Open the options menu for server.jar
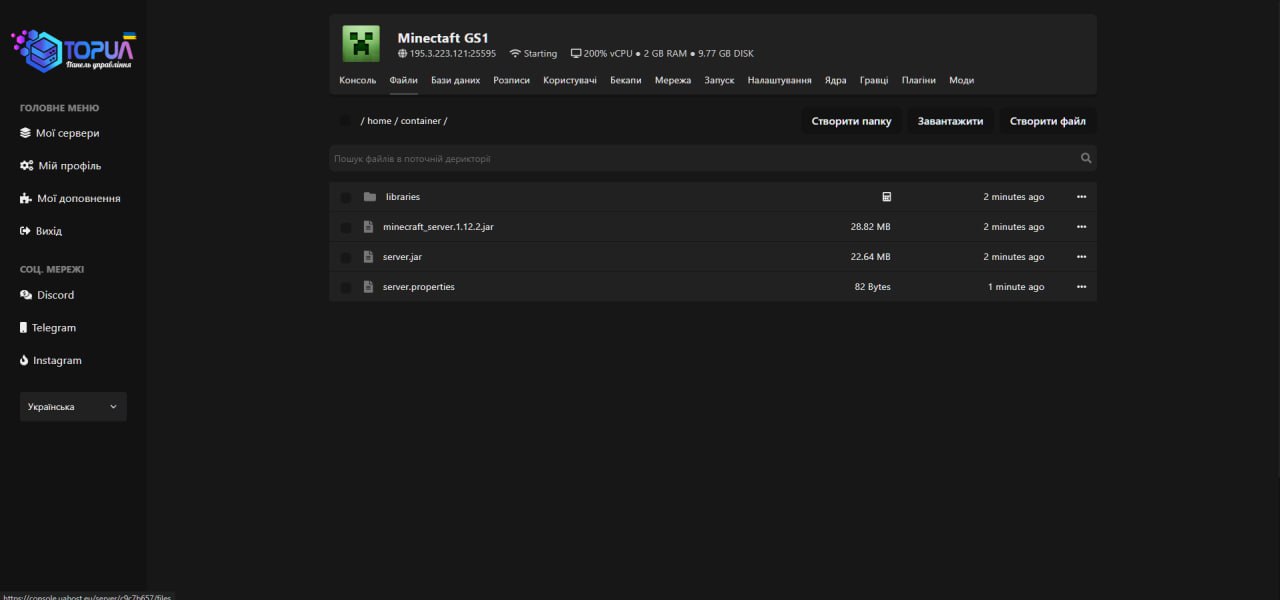The width and height of the screenshot is (1280, 600). 1081,257
